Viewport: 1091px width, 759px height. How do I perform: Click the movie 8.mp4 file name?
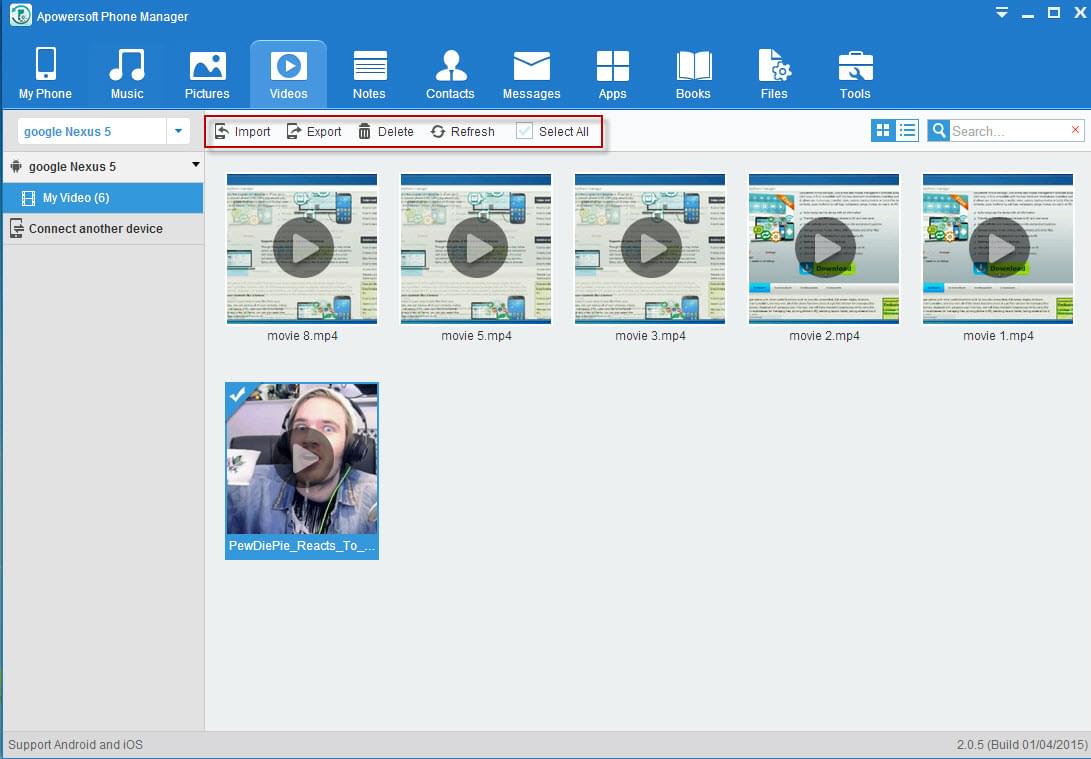click(302, 336)
